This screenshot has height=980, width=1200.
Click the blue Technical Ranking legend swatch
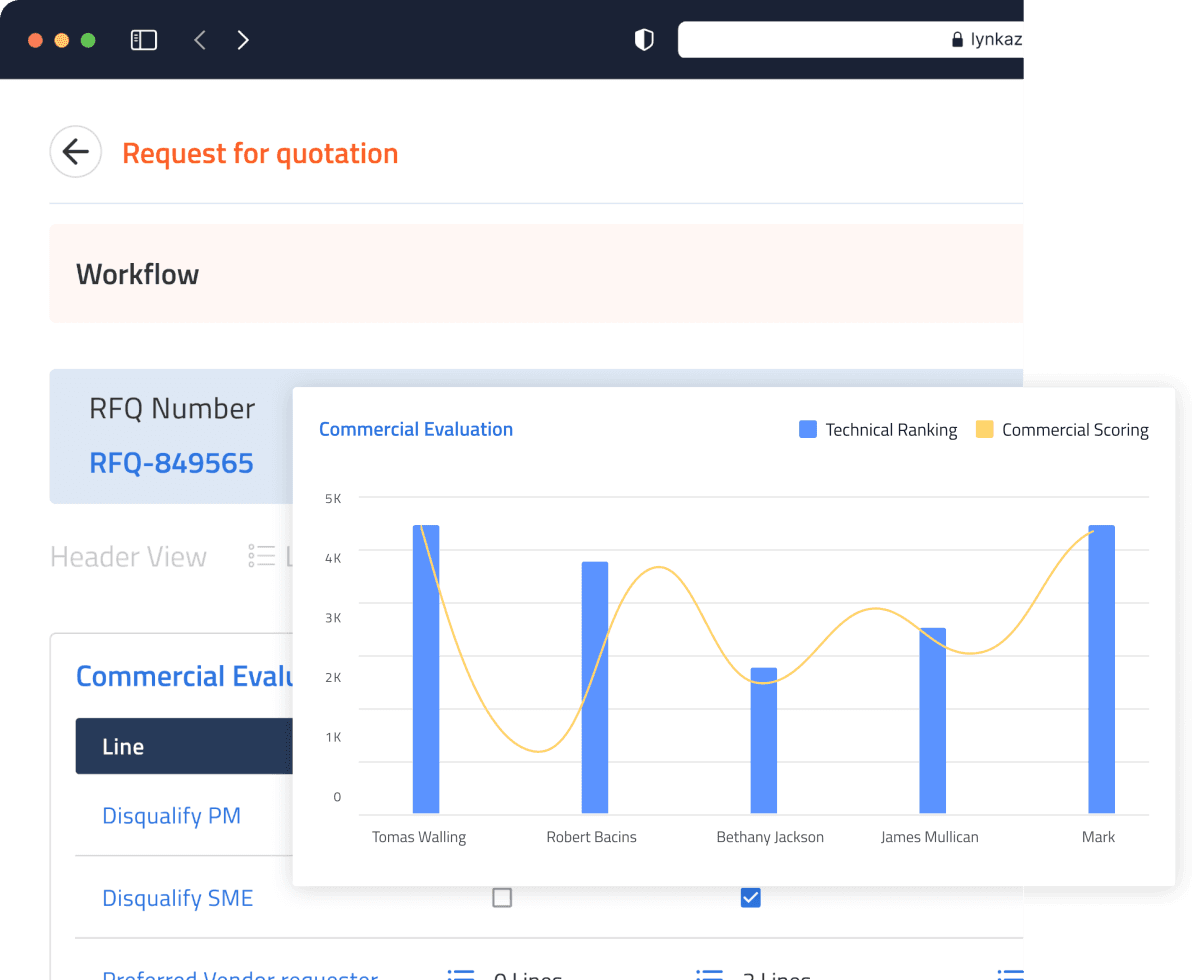(x=808, y=430)
